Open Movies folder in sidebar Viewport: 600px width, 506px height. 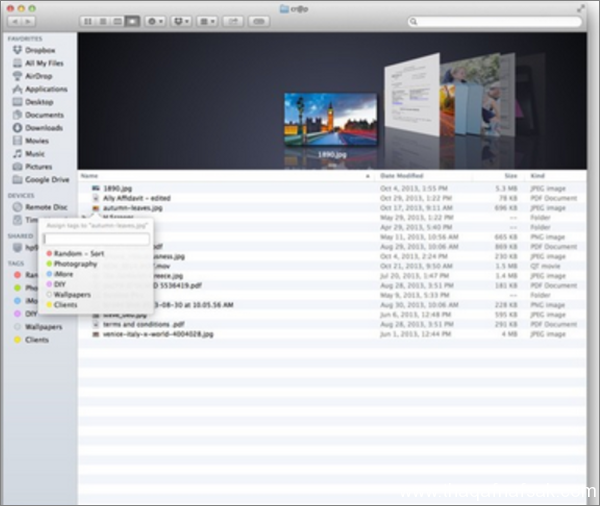tap(31, 141)
